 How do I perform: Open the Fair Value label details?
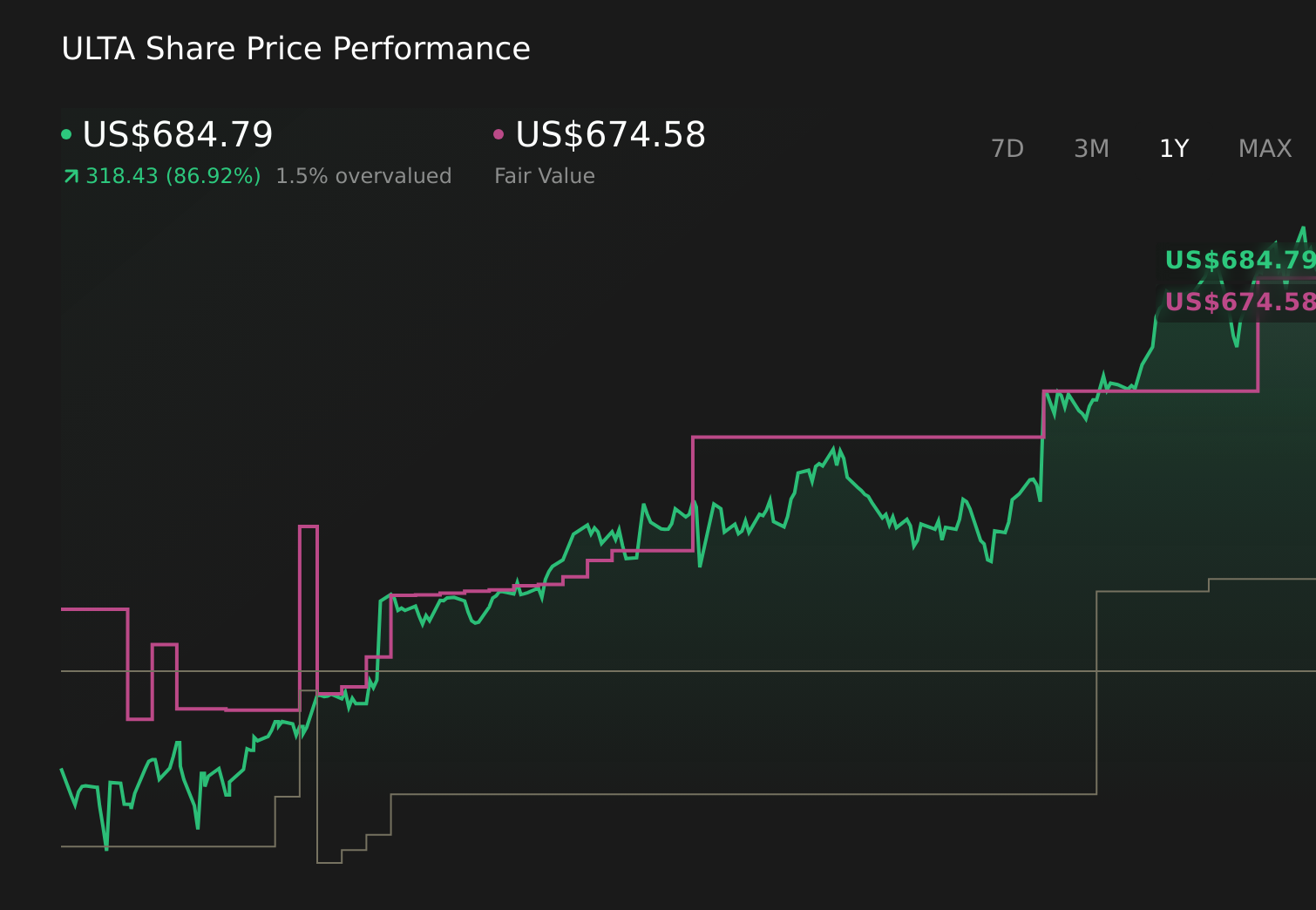[544, 175]
